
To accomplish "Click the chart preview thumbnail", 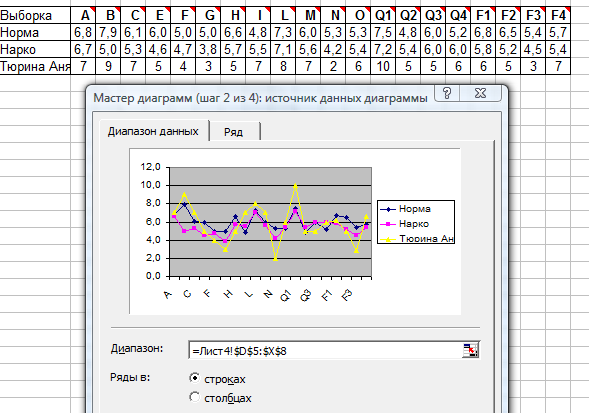I will 295,231.
